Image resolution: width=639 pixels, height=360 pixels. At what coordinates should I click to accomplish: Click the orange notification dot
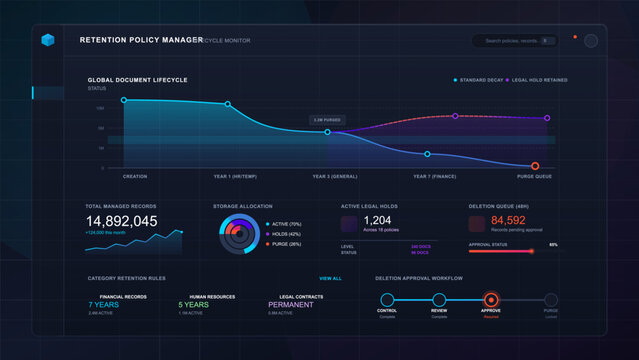pyautogui.click(x=575, y=37)
